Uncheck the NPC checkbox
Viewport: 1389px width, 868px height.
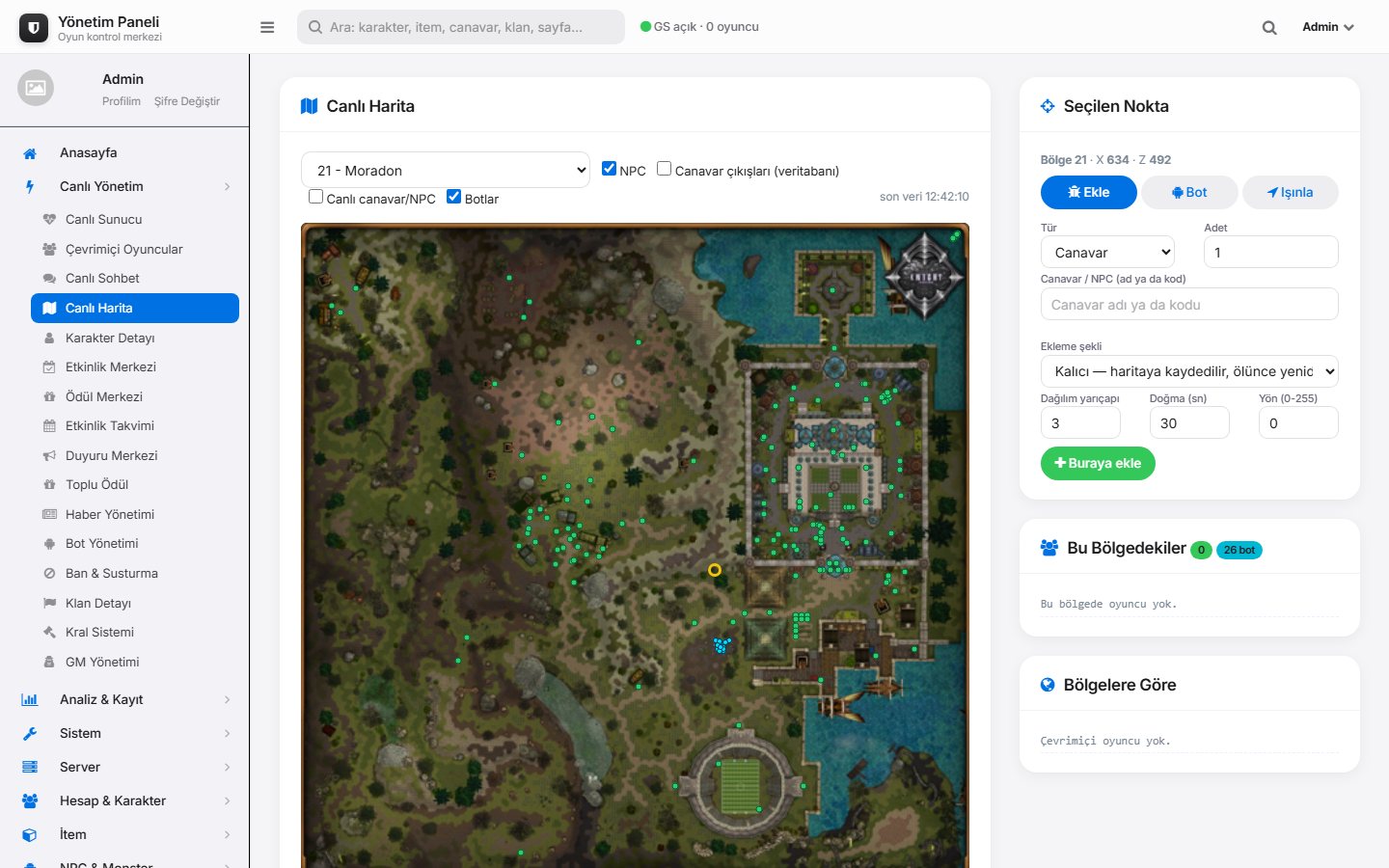610,169
